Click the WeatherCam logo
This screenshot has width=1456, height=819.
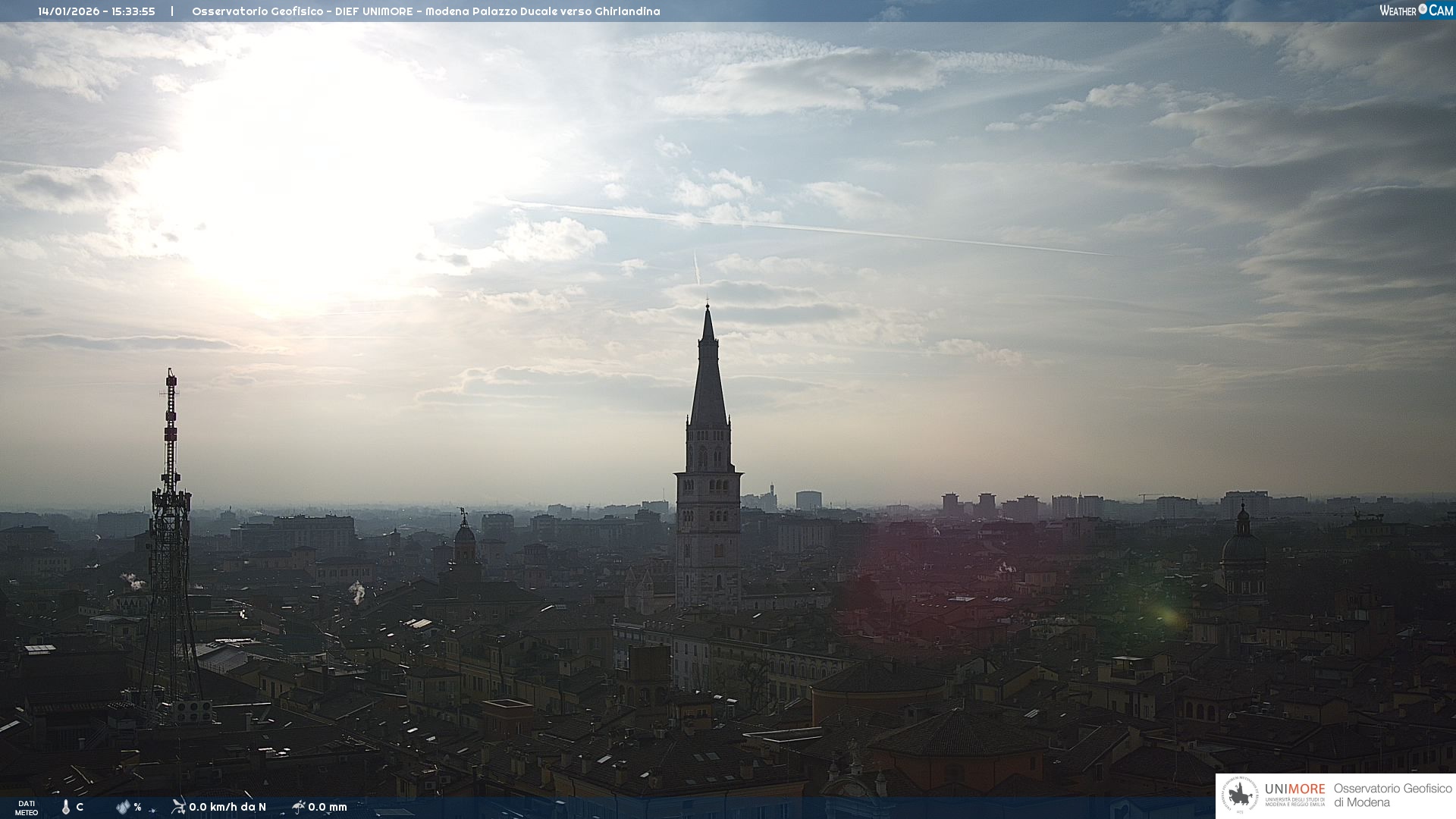1415,10
